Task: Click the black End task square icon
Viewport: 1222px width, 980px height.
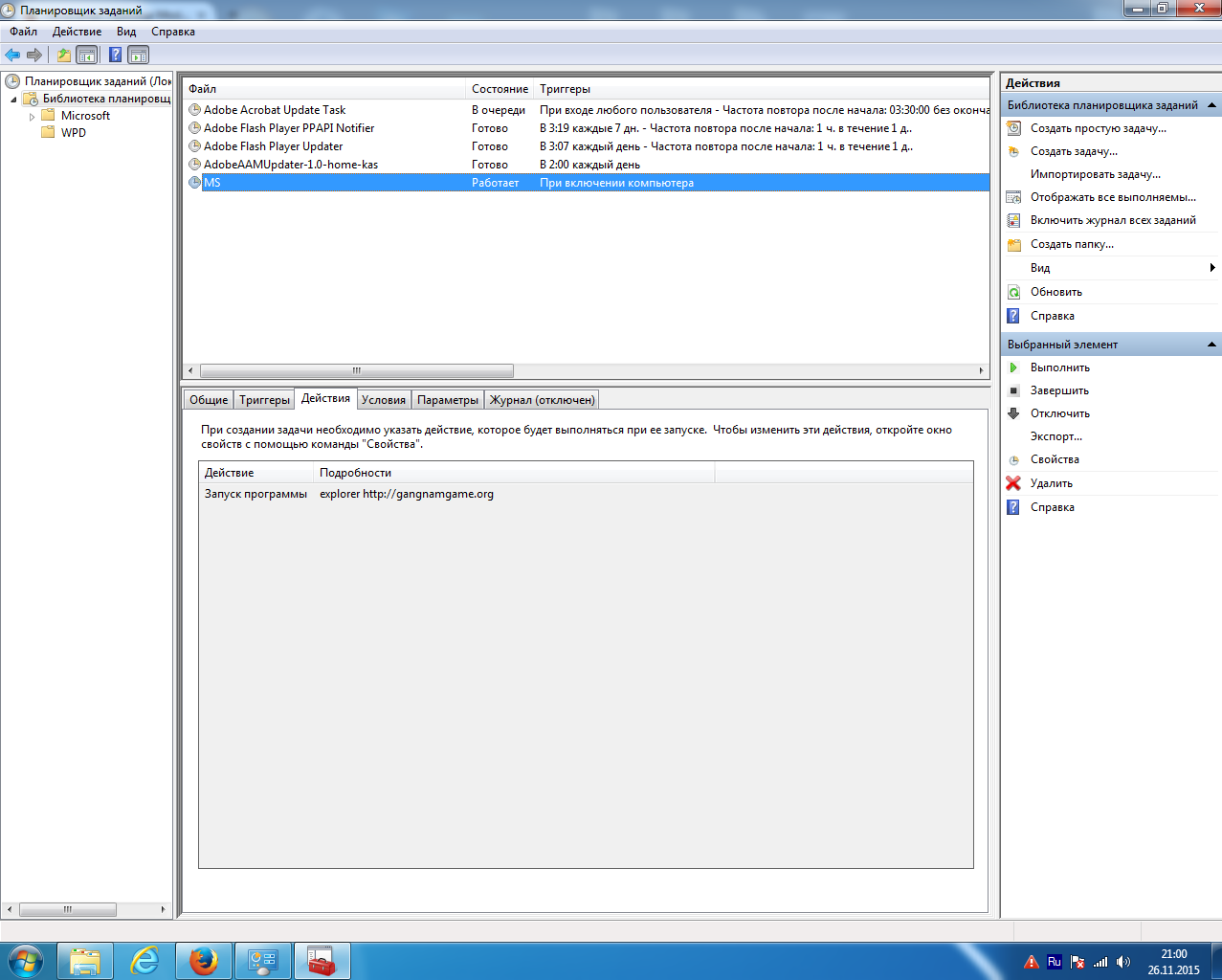Action: coord(1014,390)
